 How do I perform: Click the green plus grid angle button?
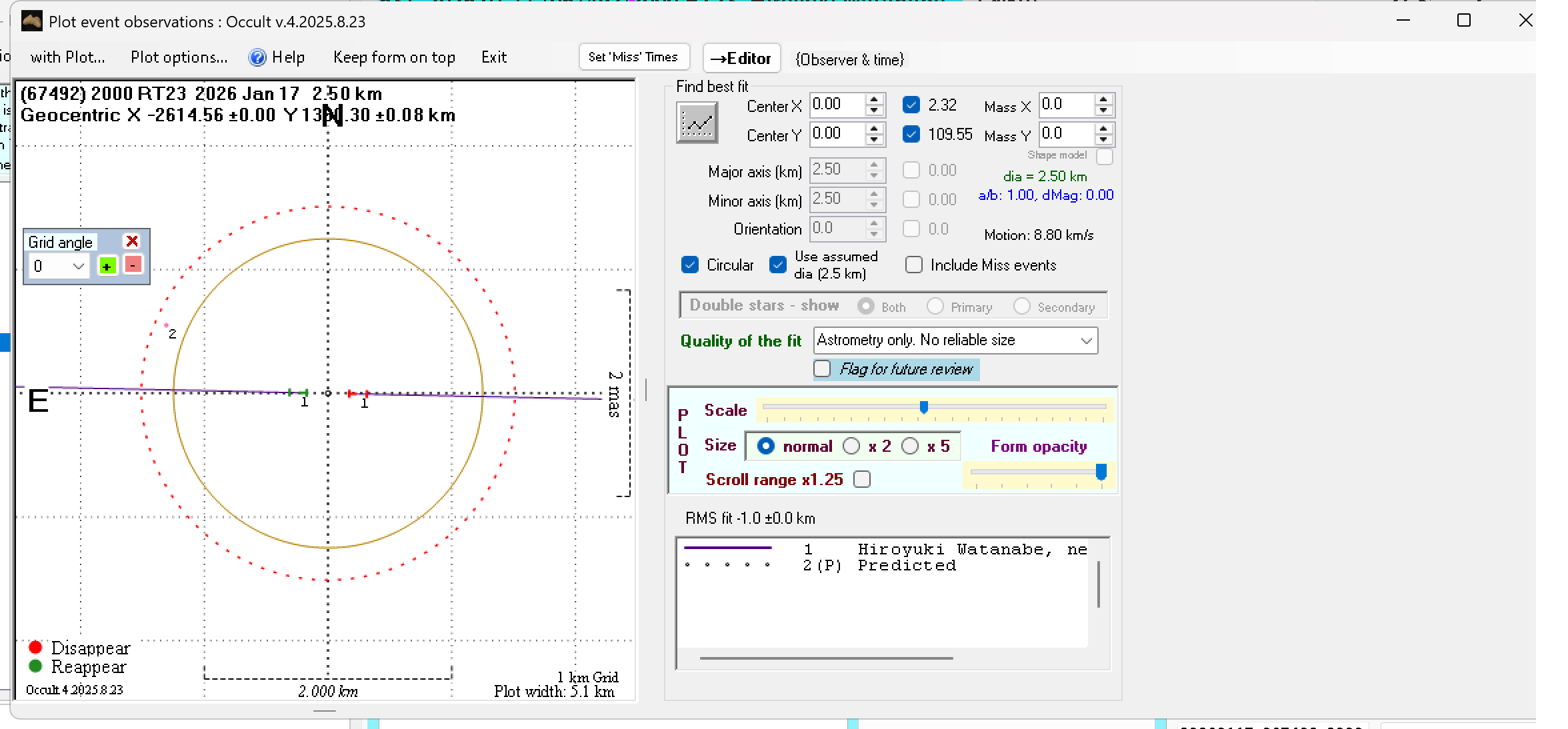[107, 265]
